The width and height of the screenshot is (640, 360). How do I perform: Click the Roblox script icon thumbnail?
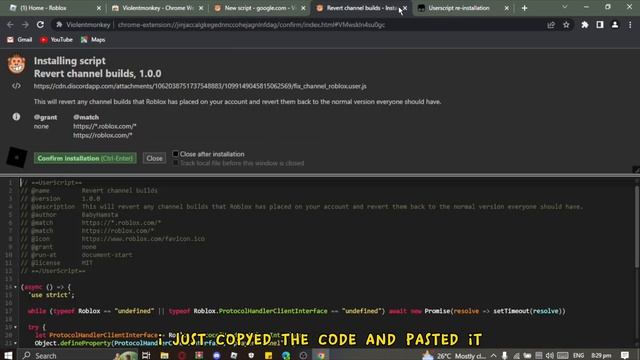click(17, 157)
